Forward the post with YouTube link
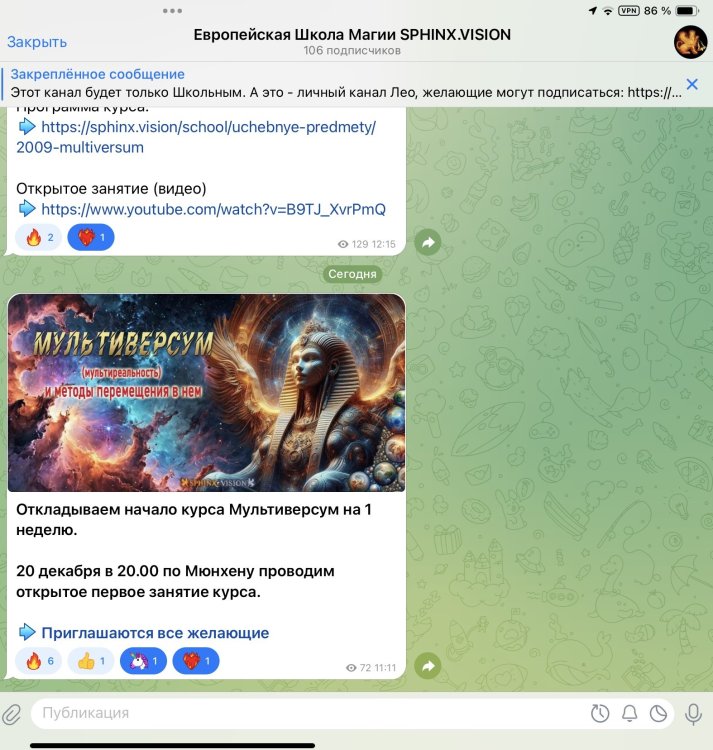 [x=428, y=242]
